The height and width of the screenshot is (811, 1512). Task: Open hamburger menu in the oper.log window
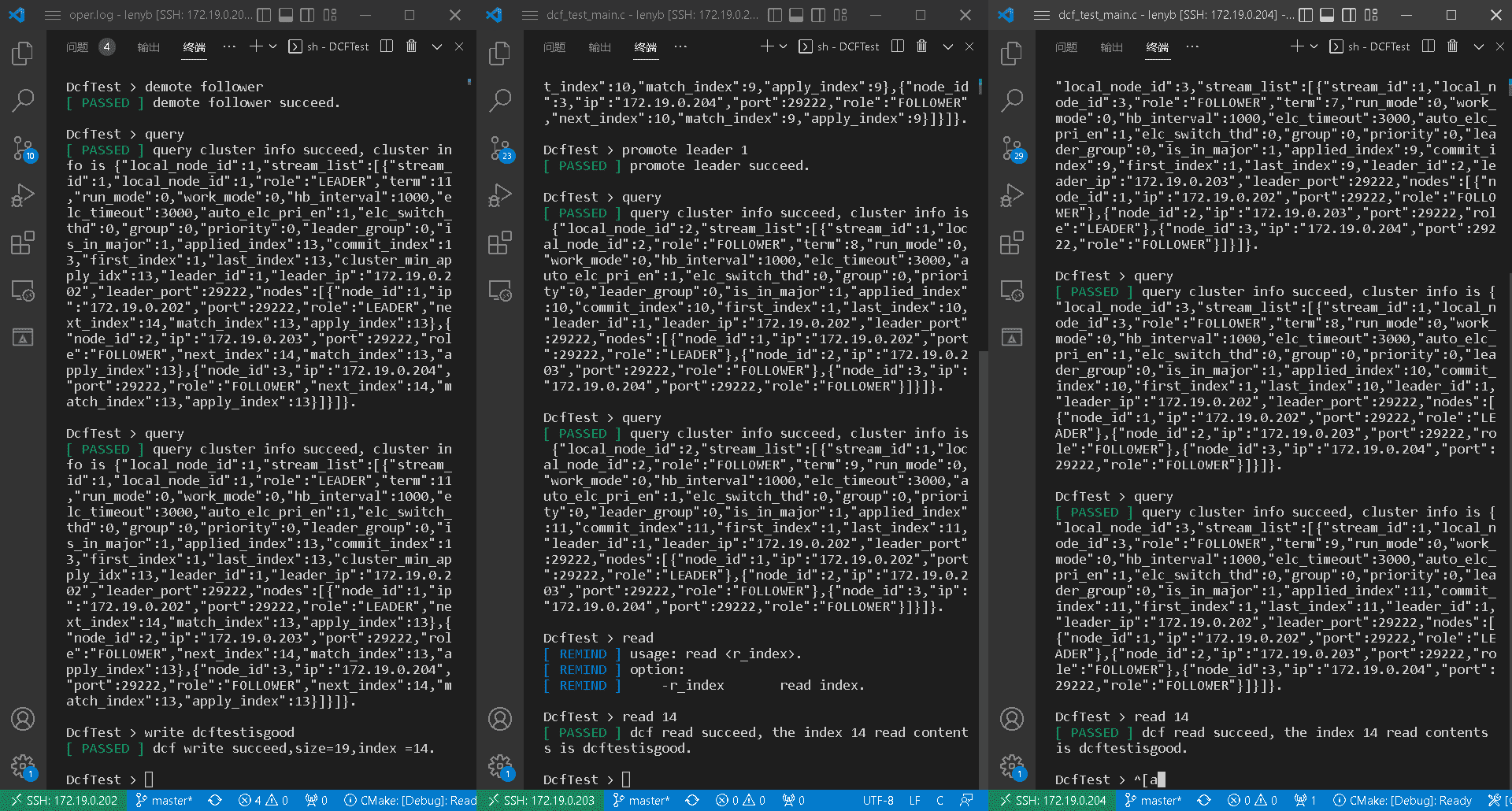tap(53, 15)
